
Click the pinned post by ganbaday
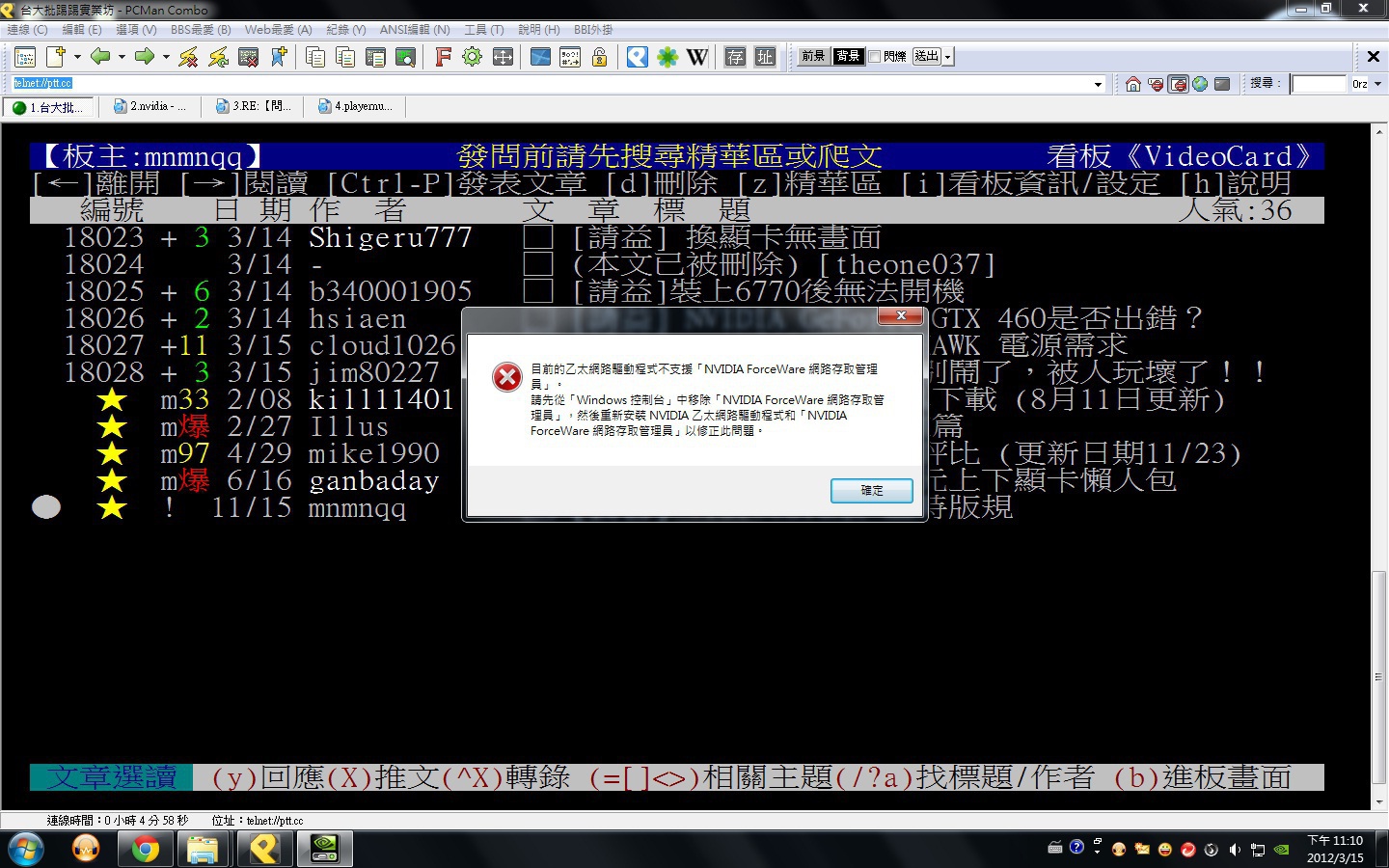(677, 480)
